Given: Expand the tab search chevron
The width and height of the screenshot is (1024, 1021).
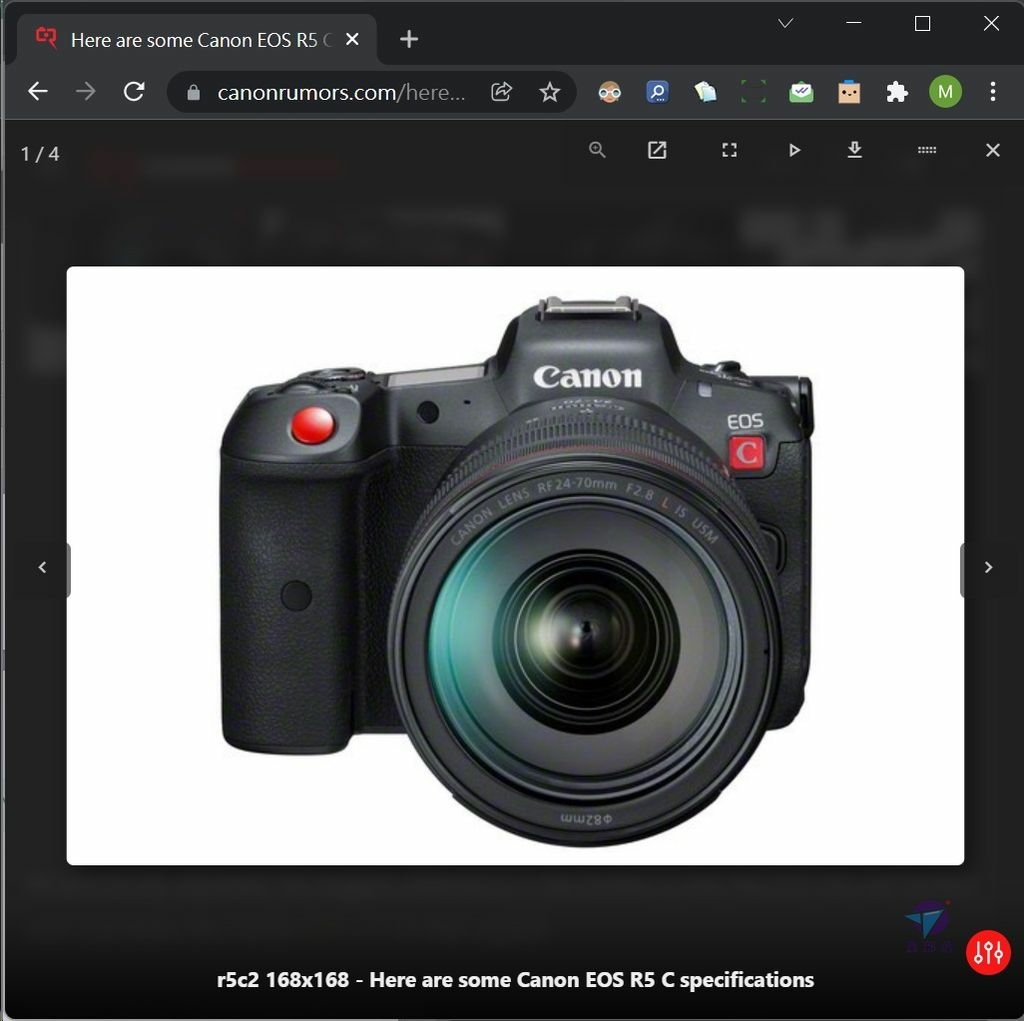Looking at the screenshot, I should (786, 24).
